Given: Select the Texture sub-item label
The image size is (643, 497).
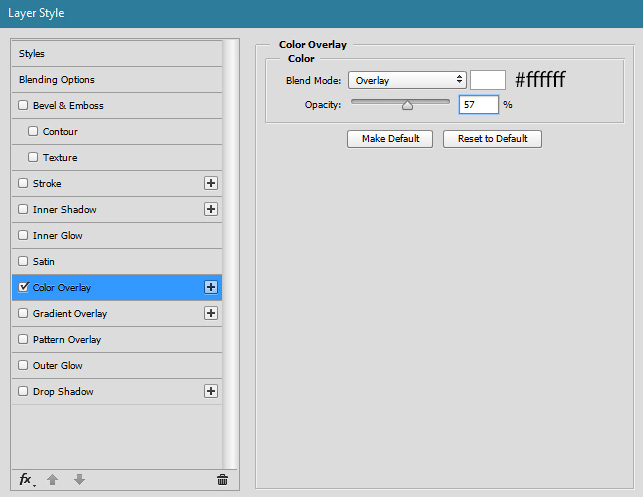Looking at the screenshot, I should pos(60,157).
